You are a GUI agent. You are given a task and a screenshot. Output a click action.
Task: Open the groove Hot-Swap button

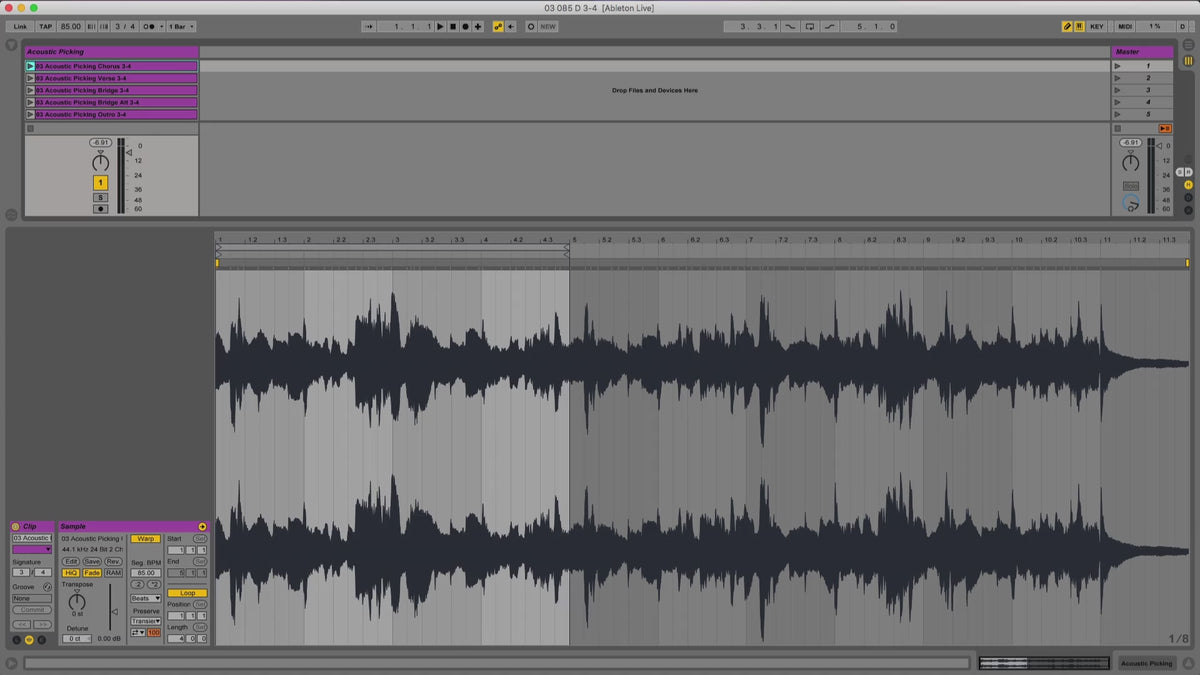click(x=47, y=587)
